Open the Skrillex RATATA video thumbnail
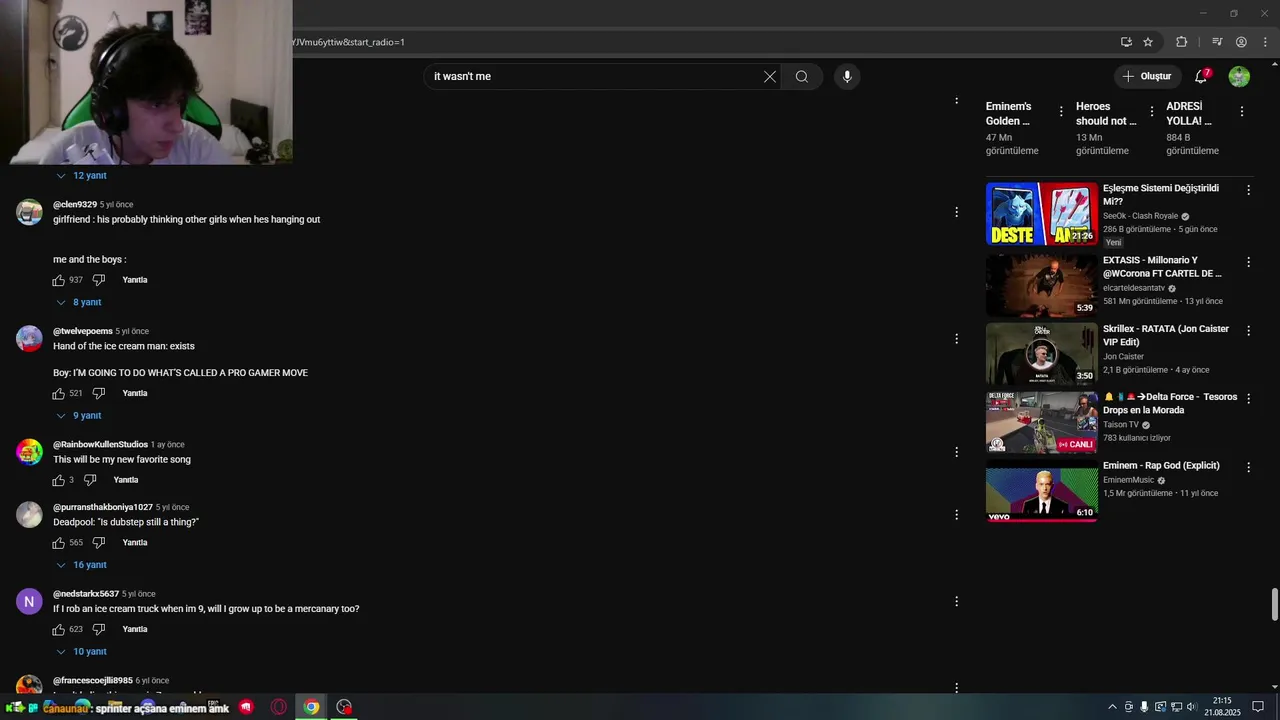This screenshot has height=720, width=1280. click(1041, 353)
